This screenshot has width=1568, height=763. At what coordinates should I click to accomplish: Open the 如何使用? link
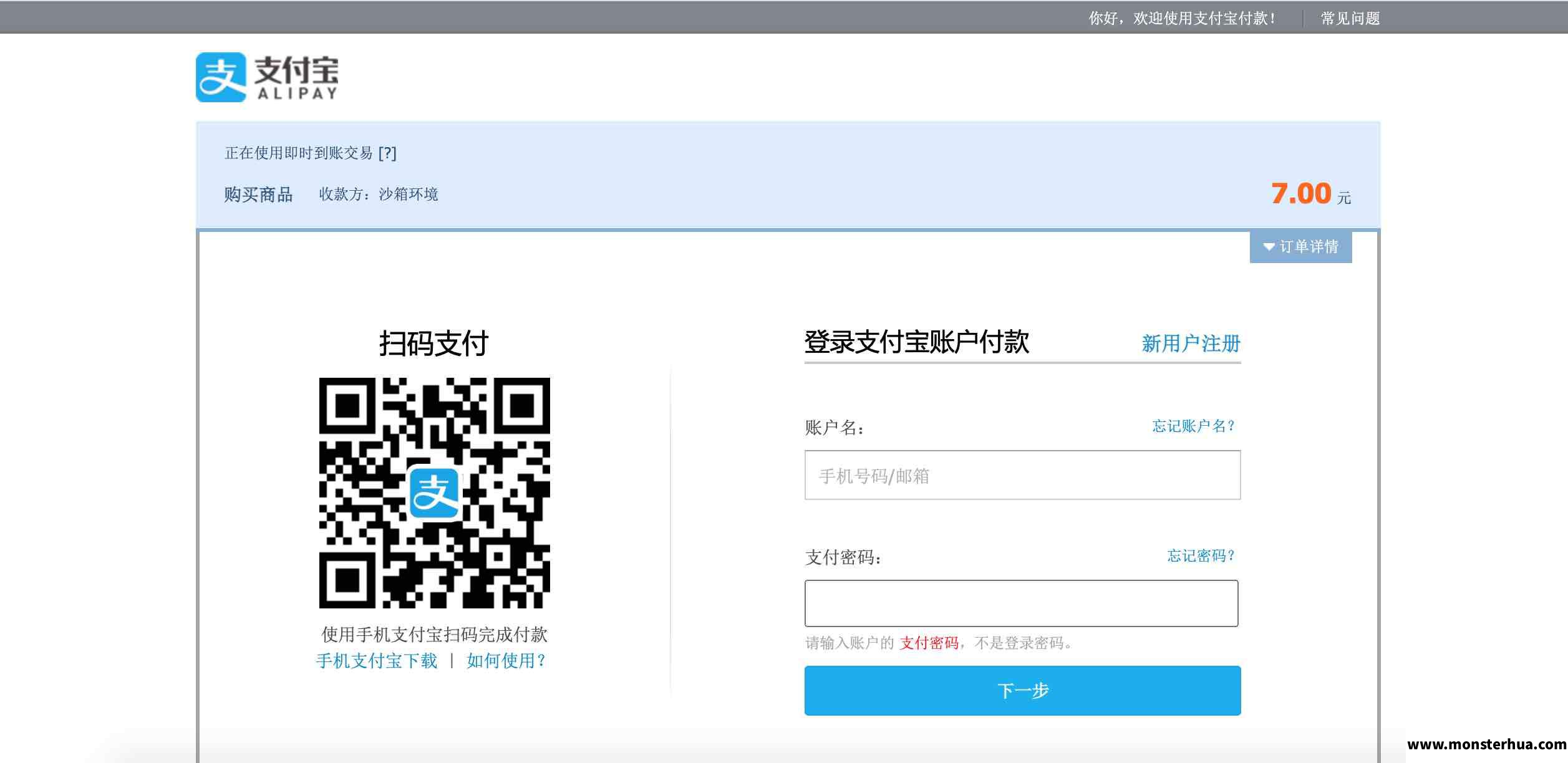pyautogui.click(x=506, y=661)
